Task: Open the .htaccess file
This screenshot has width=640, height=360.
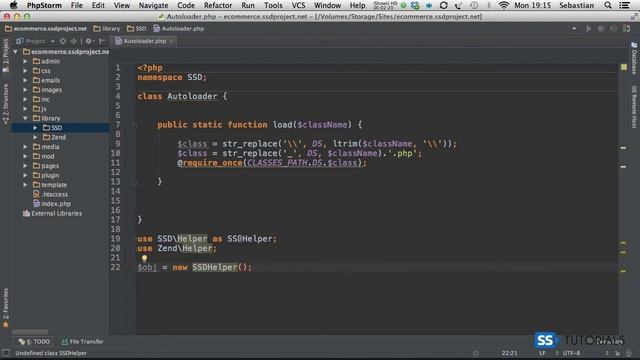Action: (x=51, y=194)
